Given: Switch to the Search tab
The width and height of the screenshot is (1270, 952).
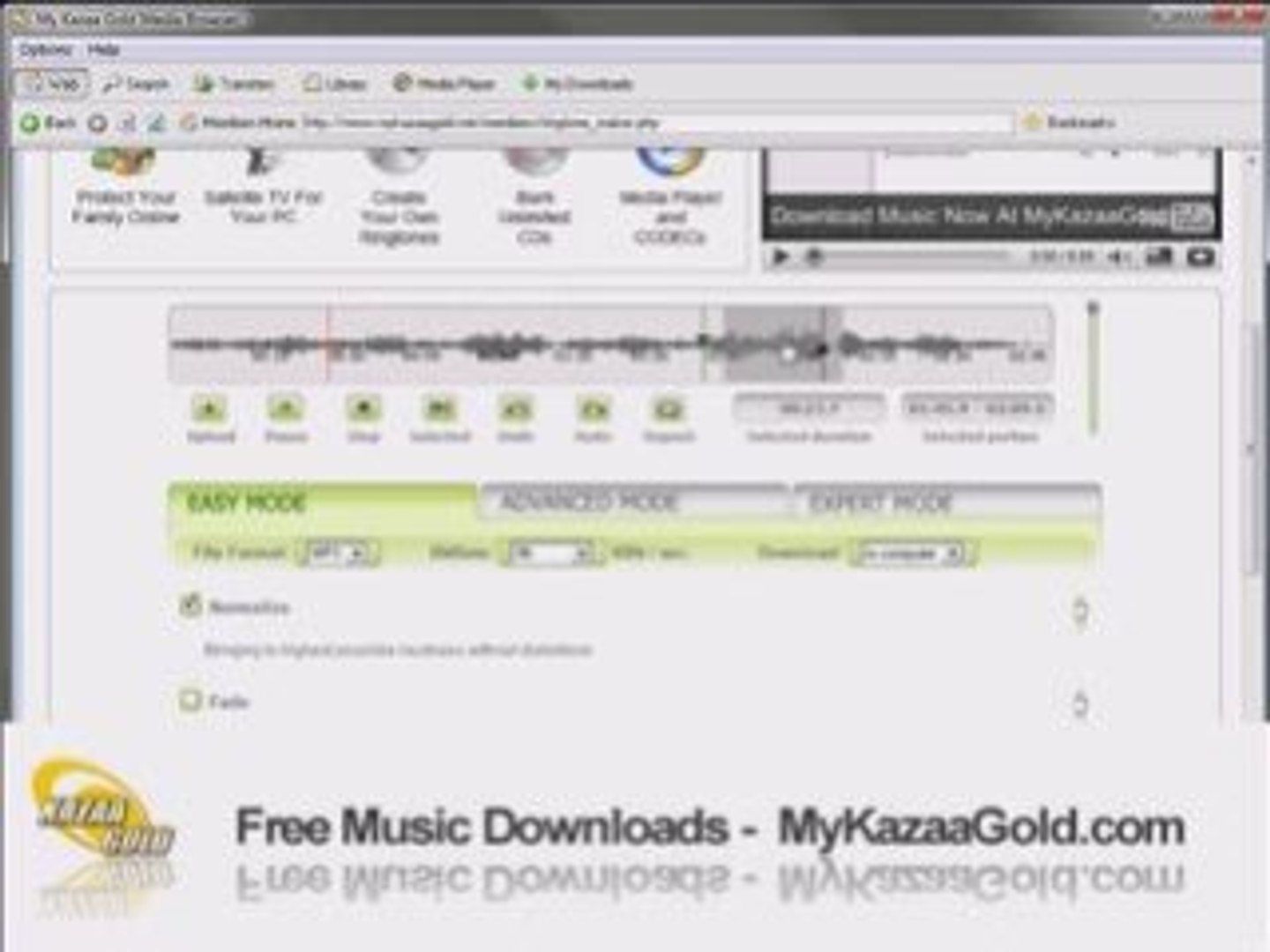Looking at the screenshot, I should click(x=136, y=84).
